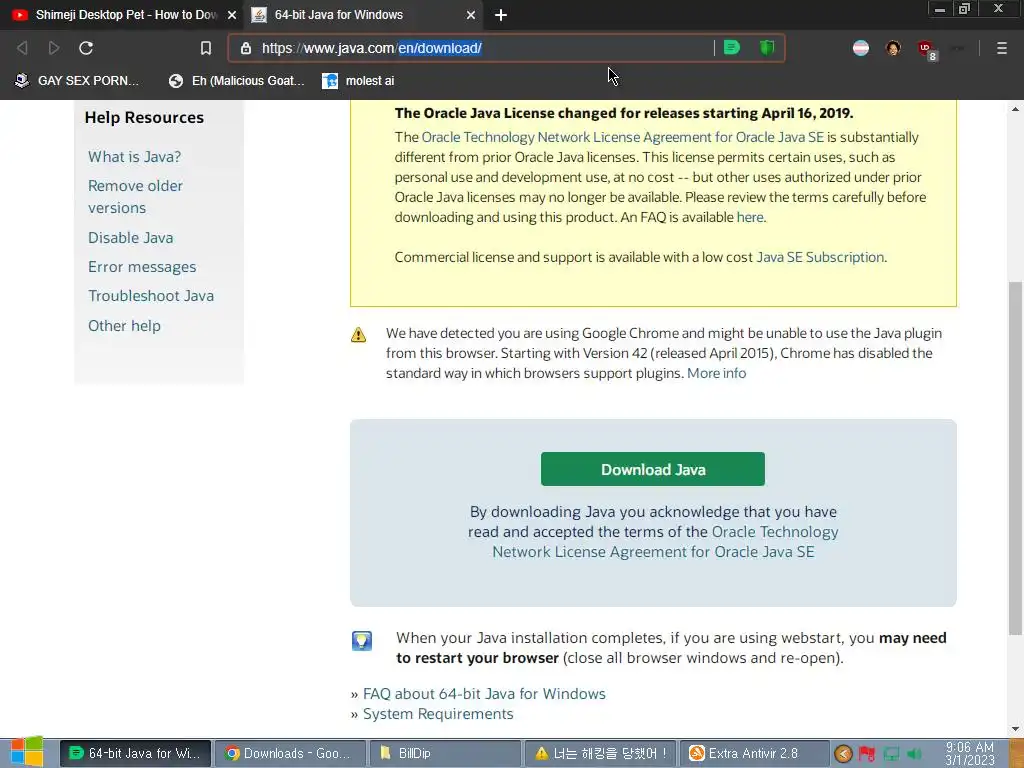The height and width of the screenshot is (768, 1024).
Task: Click the green monitor network tray icon
Action: click(891, 754)
